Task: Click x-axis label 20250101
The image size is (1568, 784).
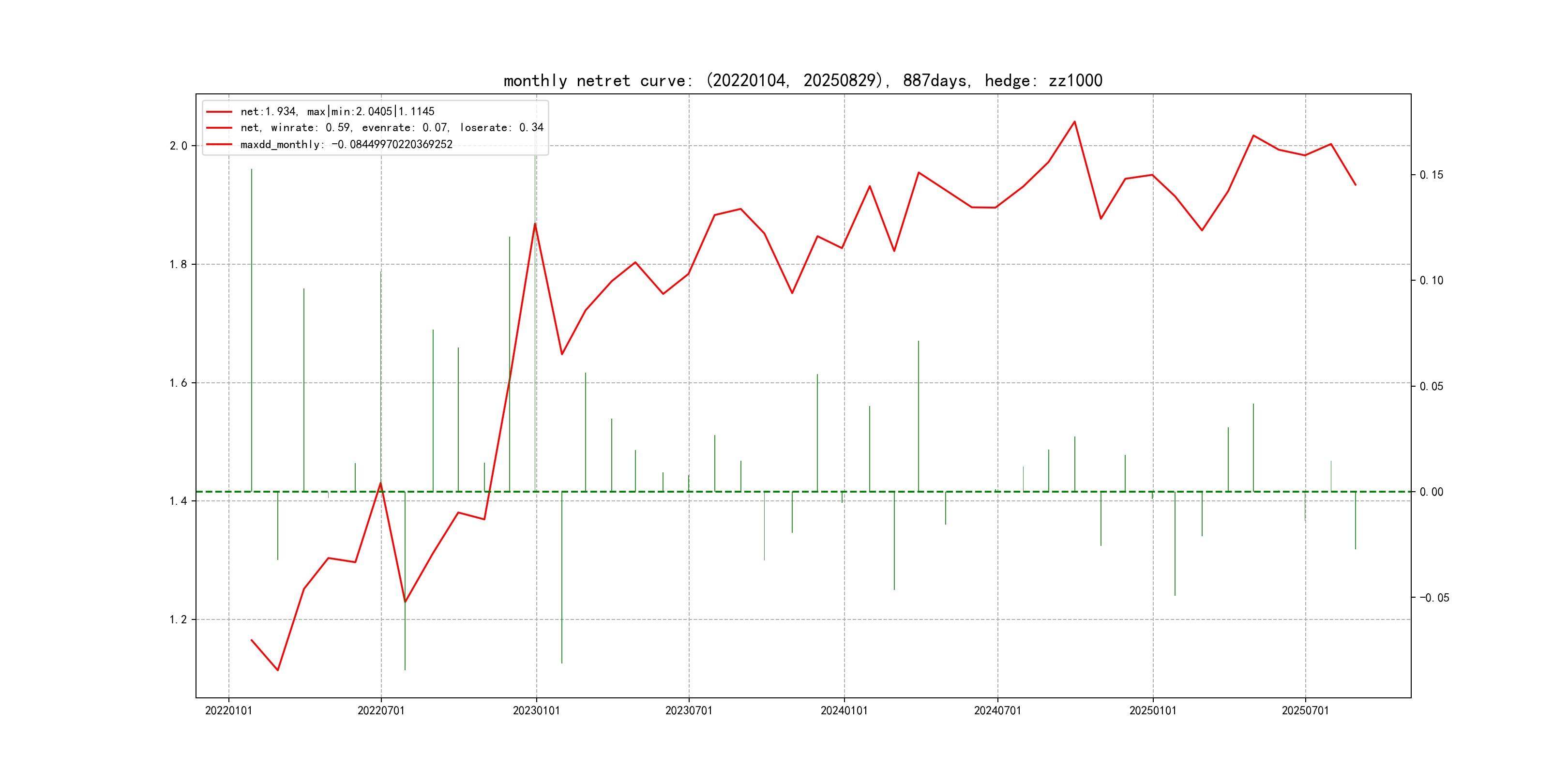Action: coord(1152,710)
